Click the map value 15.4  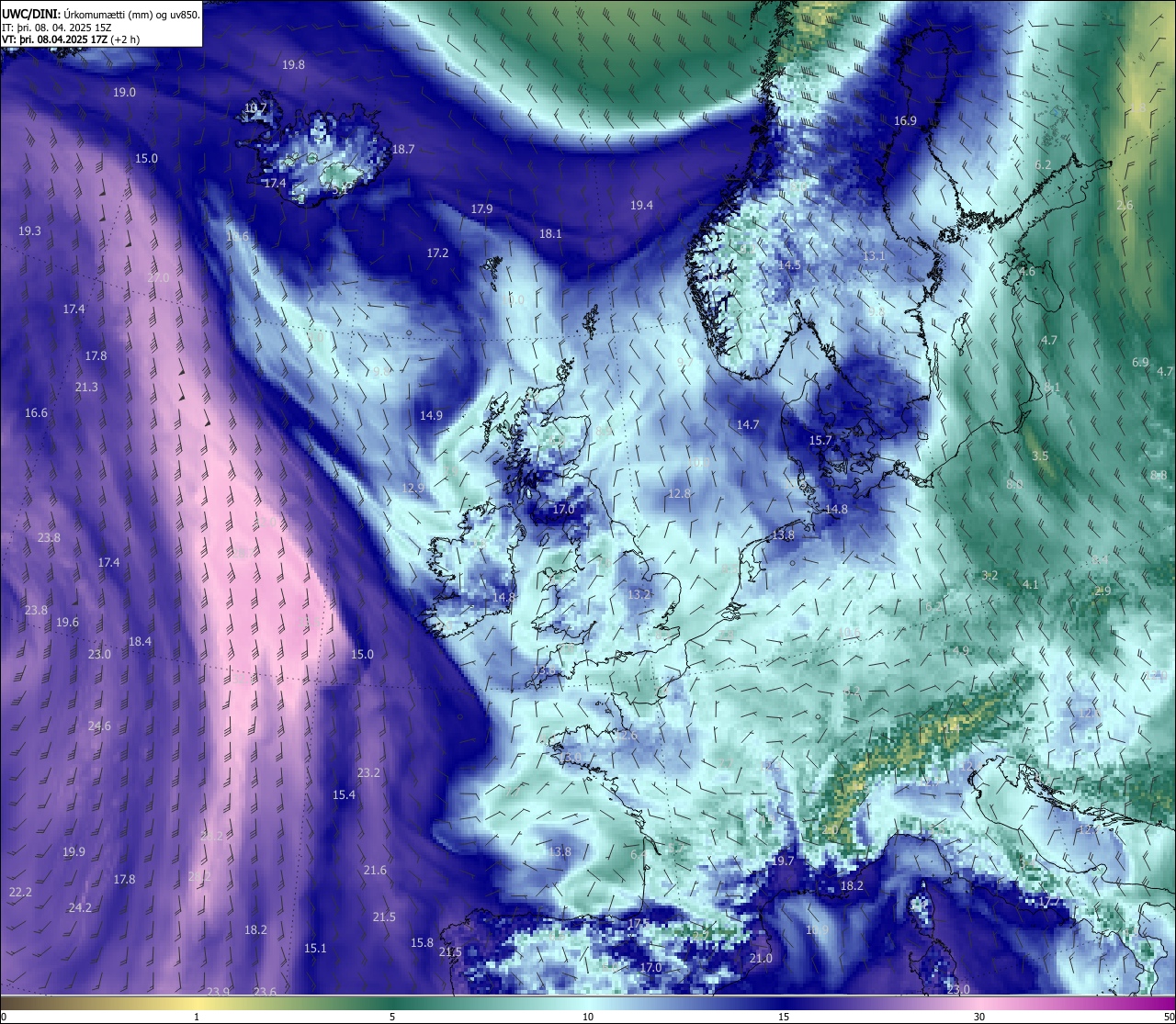pos(344,794)
